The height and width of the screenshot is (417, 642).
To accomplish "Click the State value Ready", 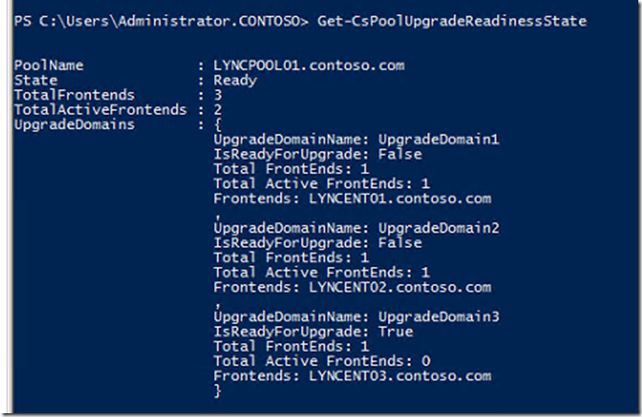I will coord(235,80).
